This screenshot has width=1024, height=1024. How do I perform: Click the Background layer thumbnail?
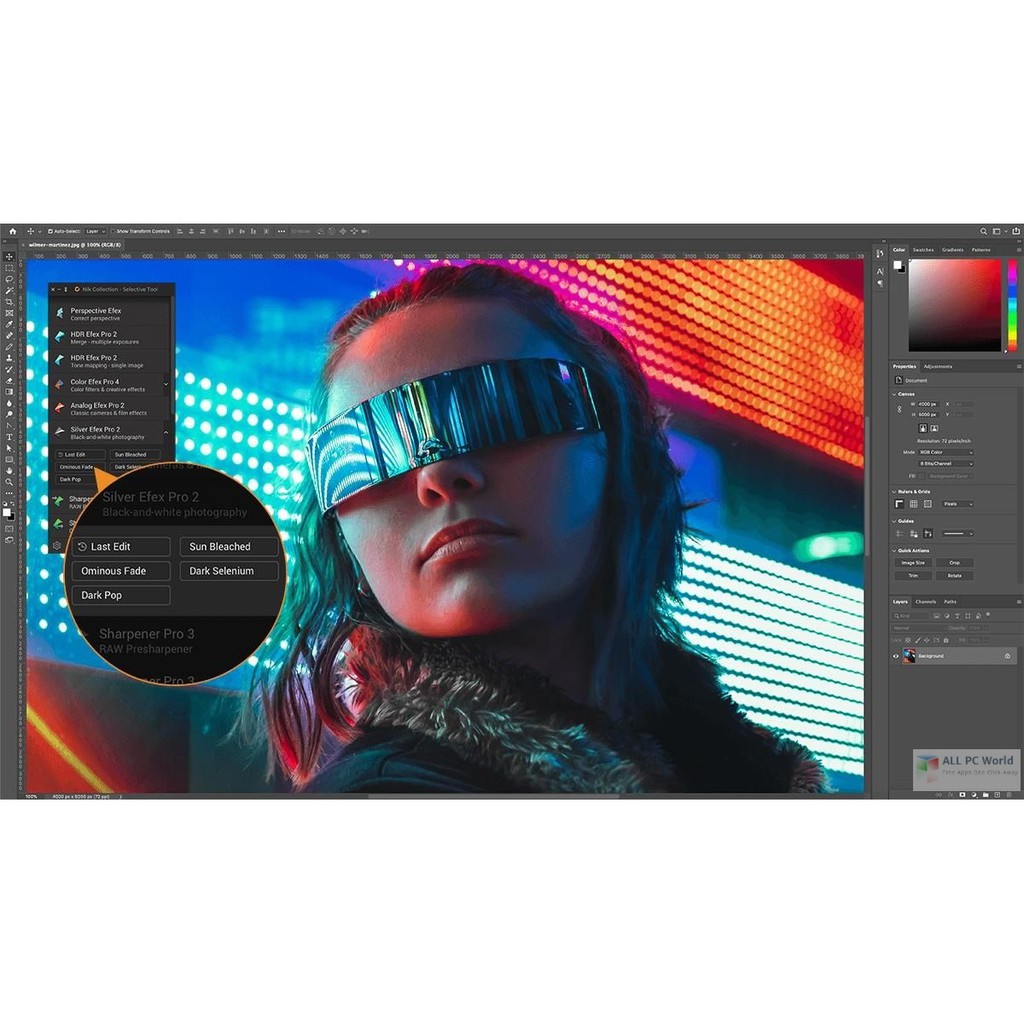tap(911, 656)
